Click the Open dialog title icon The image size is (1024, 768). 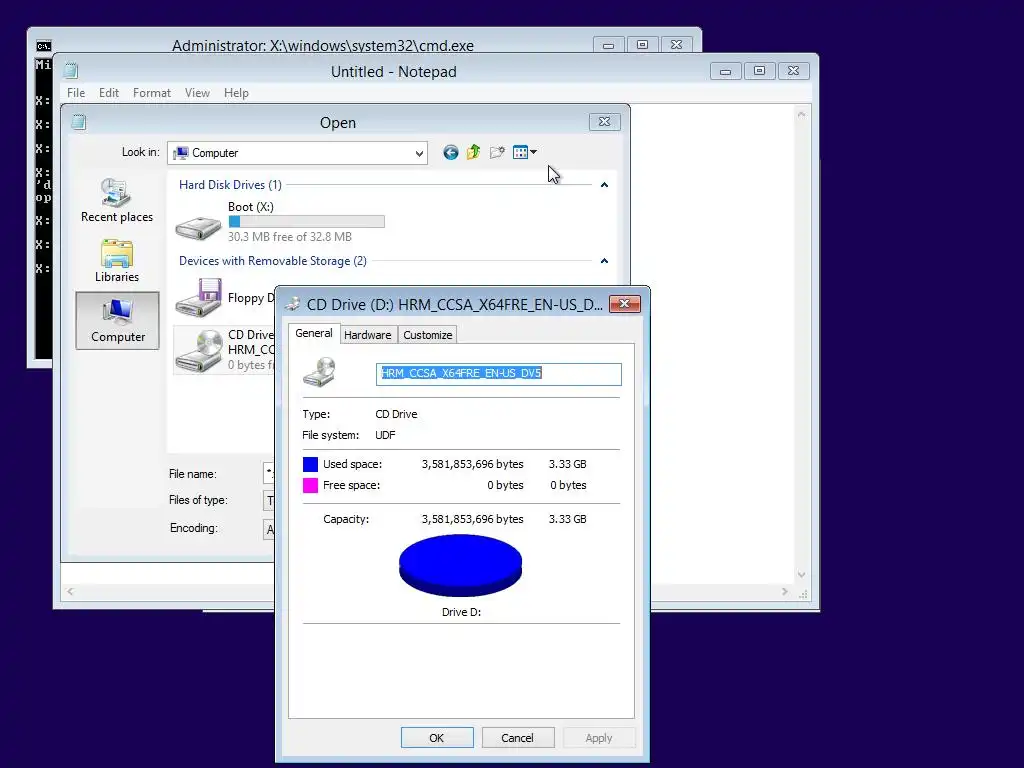coord(79,121)
